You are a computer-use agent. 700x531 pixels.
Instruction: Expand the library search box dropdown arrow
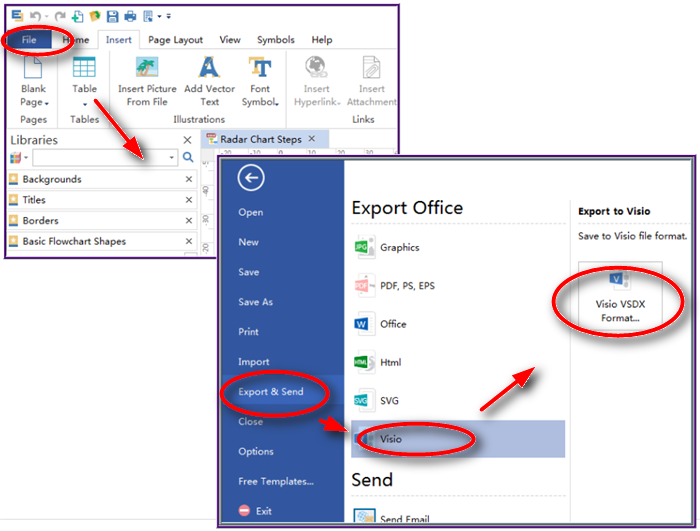171,158
